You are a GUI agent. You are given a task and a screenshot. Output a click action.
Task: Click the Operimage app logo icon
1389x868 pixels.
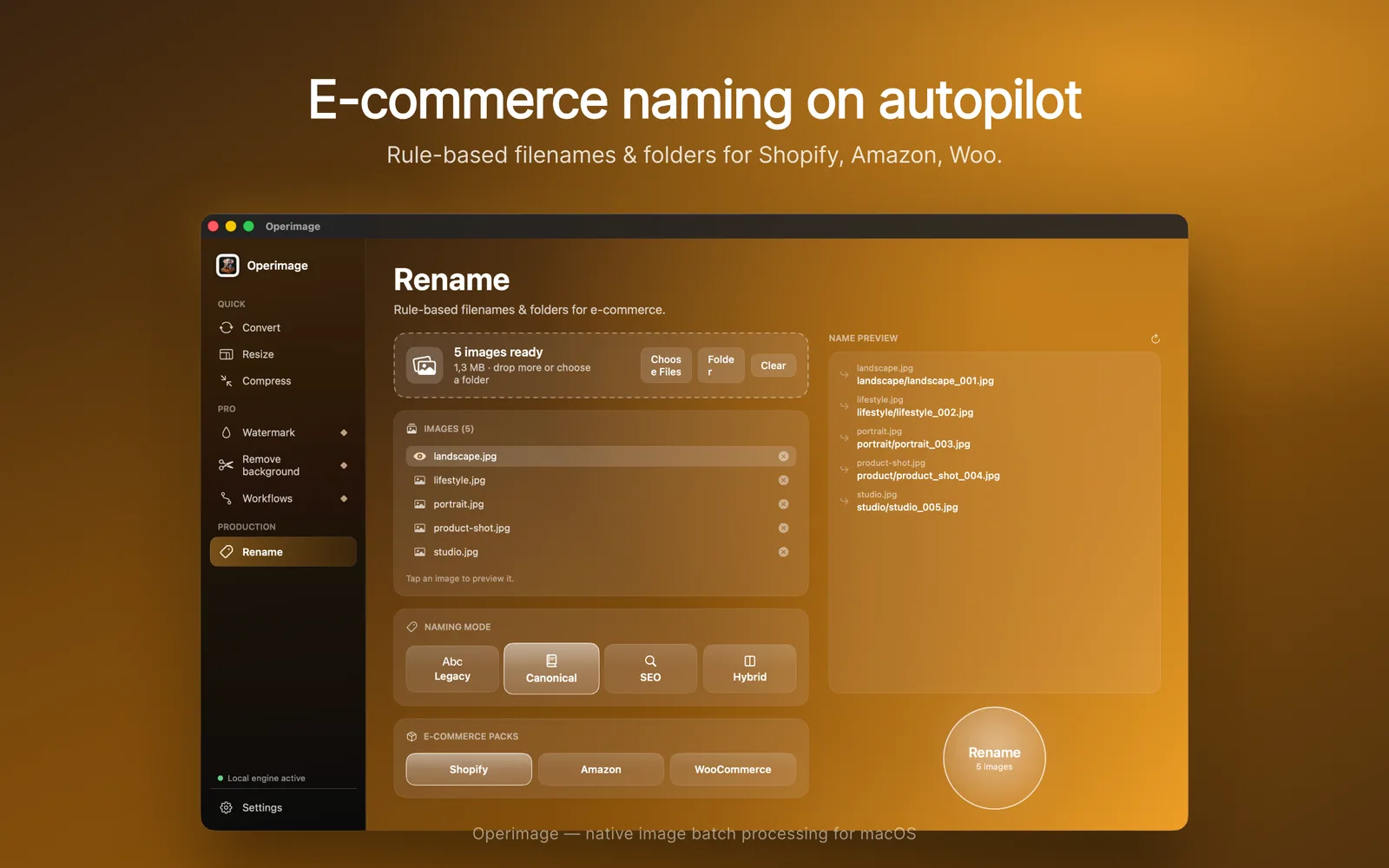coord(227,266)
